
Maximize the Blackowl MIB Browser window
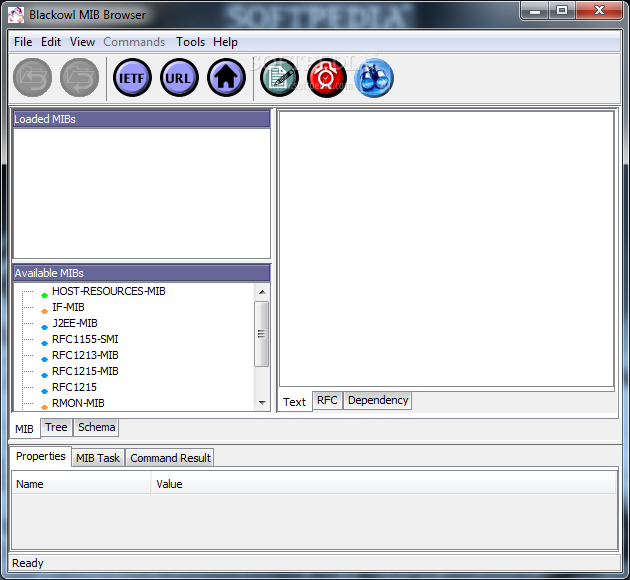coord(562,10)
